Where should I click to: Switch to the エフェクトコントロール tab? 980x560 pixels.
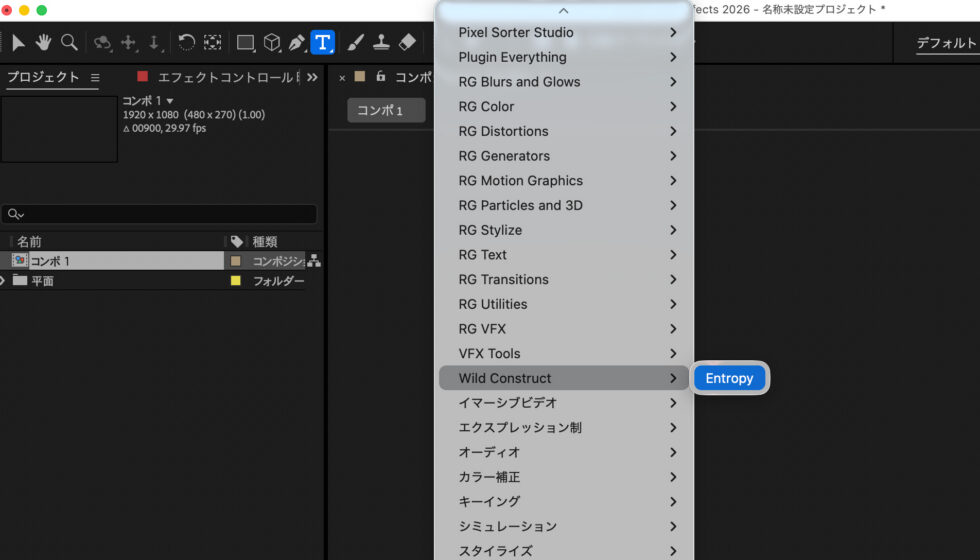point(228,78)
